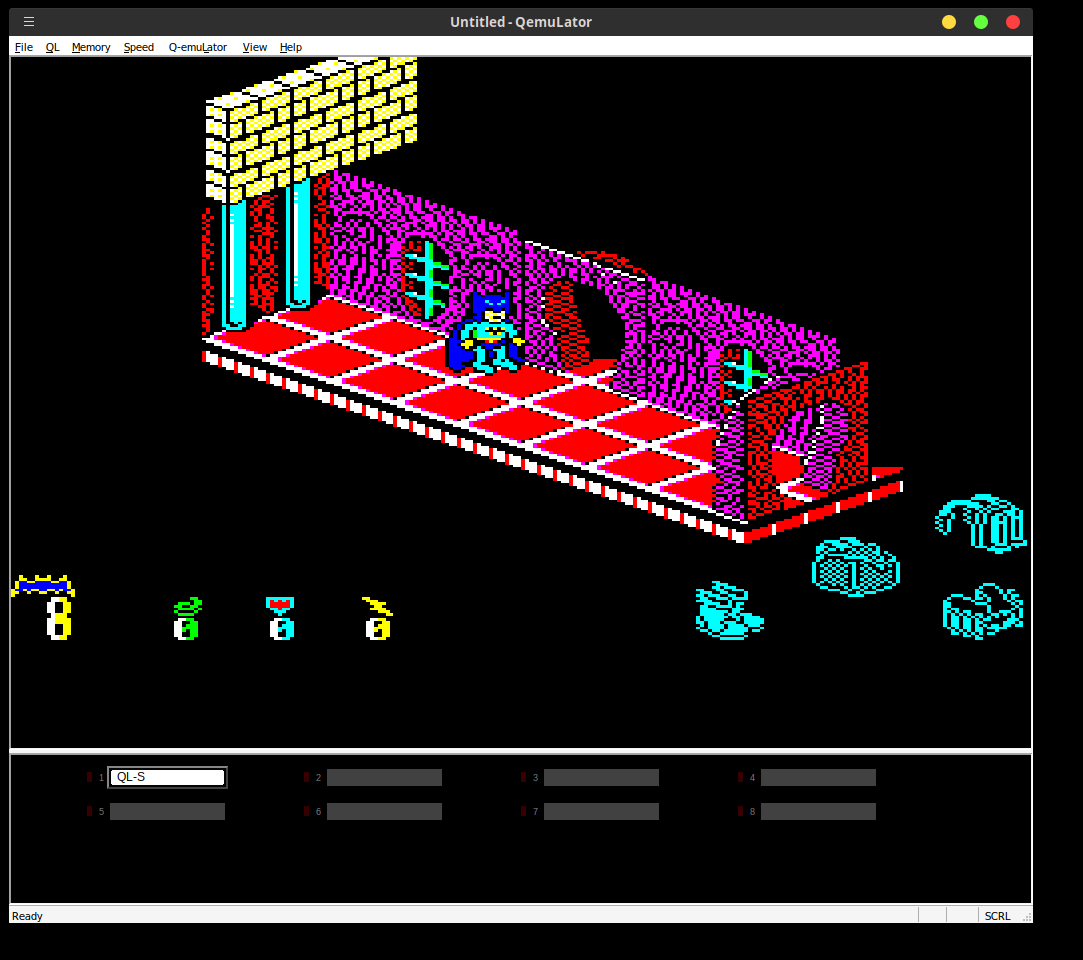Screen dimensions: 1083x960
Task: Open the hamburger menu in title bar
Action: pyautogui.click(x=29, y=21)
